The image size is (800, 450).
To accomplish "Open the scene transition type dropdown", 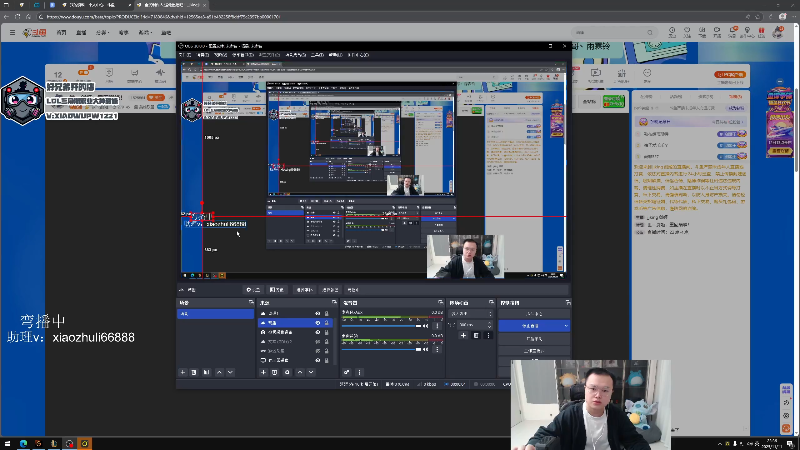I will pos(471,314).
